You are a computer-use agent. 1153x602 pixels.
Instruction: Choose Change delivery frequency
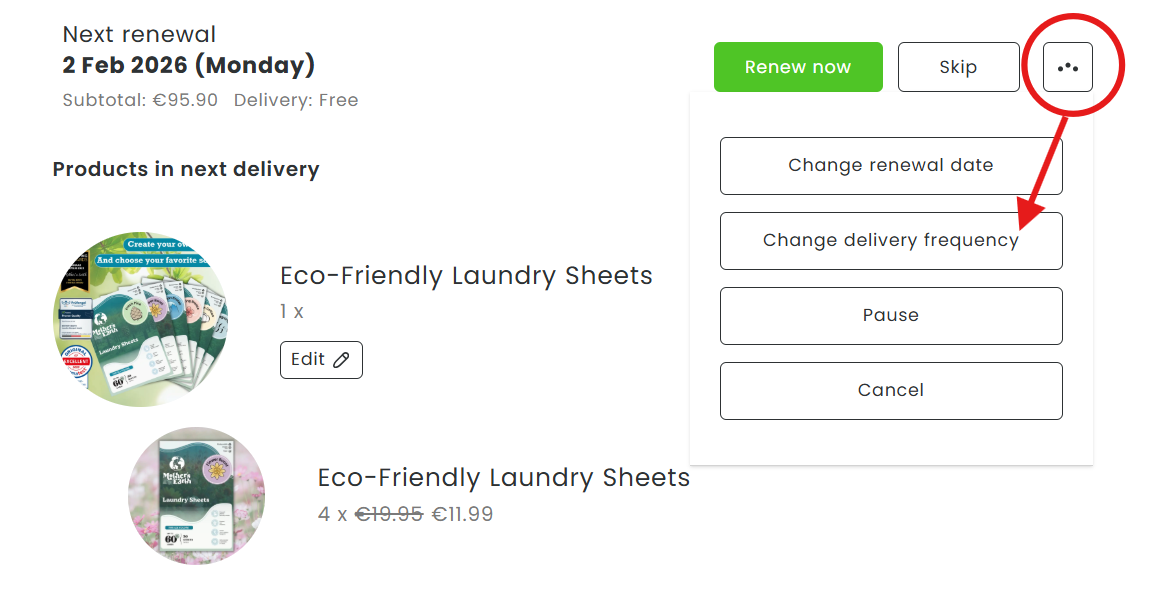(x=890, y=241)
